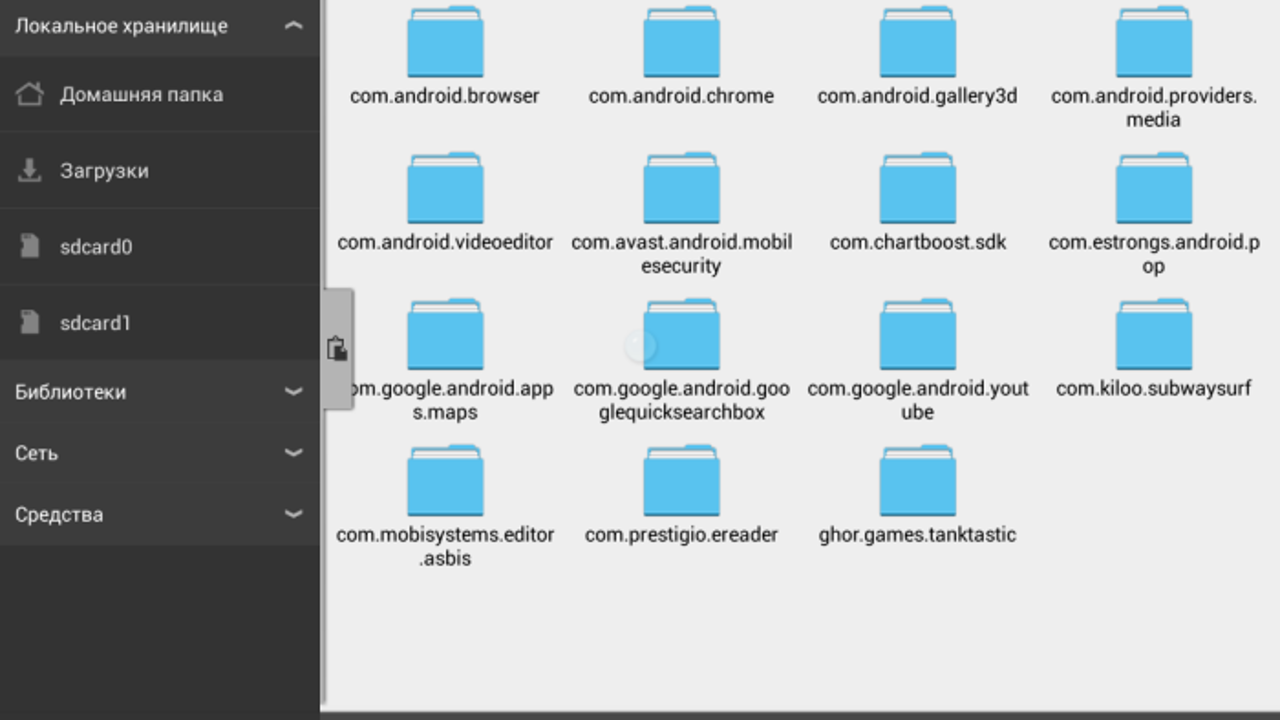The width and height of the screenshot is (1280, 720).
Task: Open Загрузки in the sidebar
Action: pos(104,171)
